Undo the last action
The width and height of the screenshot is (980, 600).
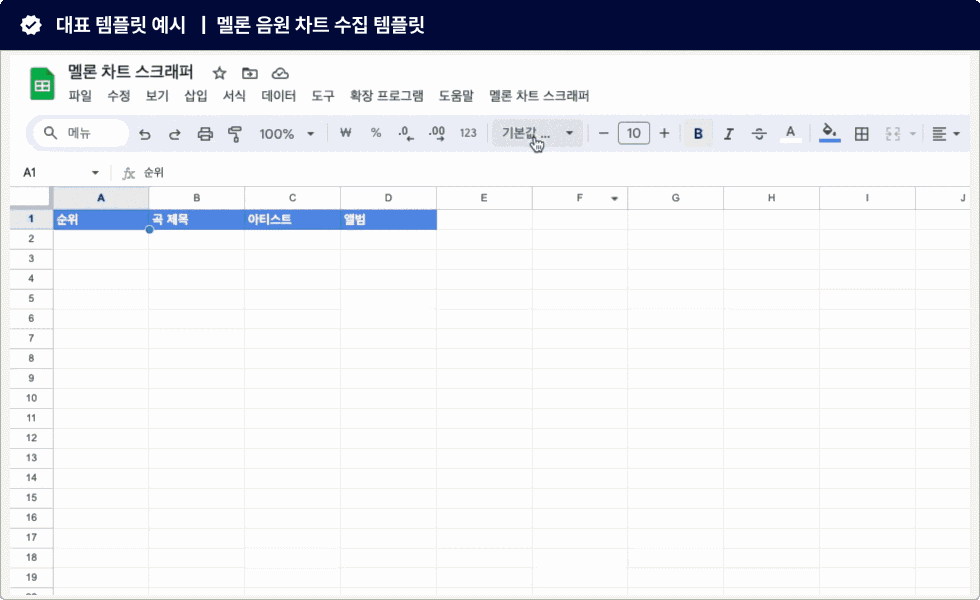144,134
